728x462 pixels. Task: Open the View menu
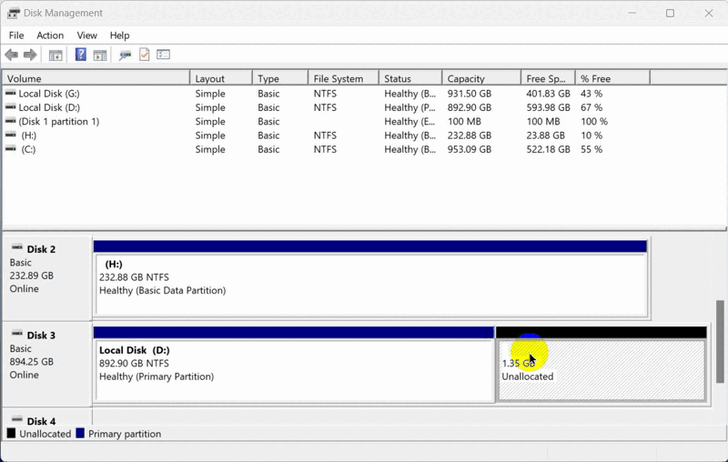pos(87,35)
